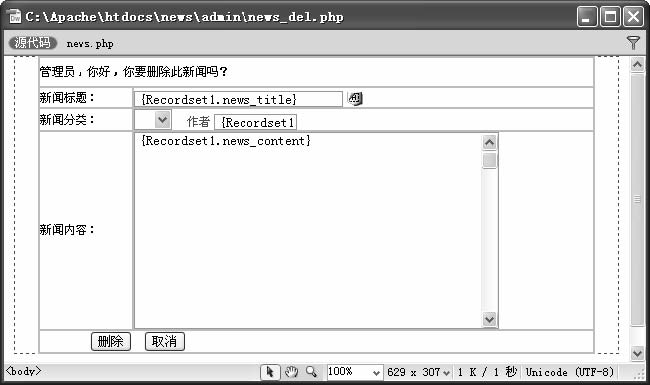The width and height of the screenshot is (650, 385).
Task: Click the filter funnel icon
Action: (633, 42)
